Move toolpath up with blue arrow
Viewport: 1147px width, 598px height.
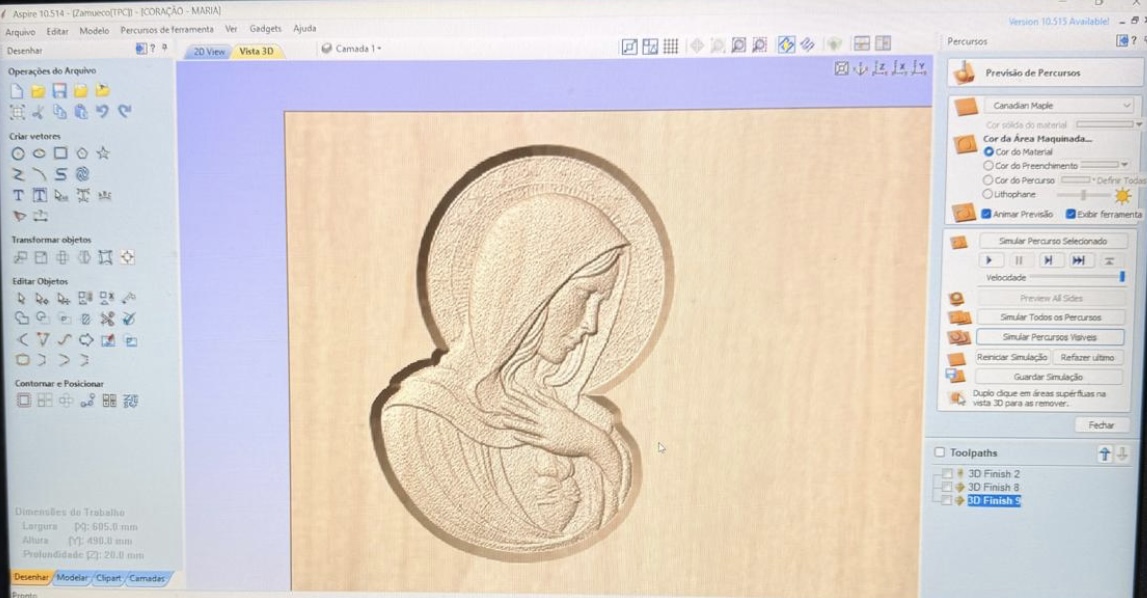click(x=1104, y=454)
